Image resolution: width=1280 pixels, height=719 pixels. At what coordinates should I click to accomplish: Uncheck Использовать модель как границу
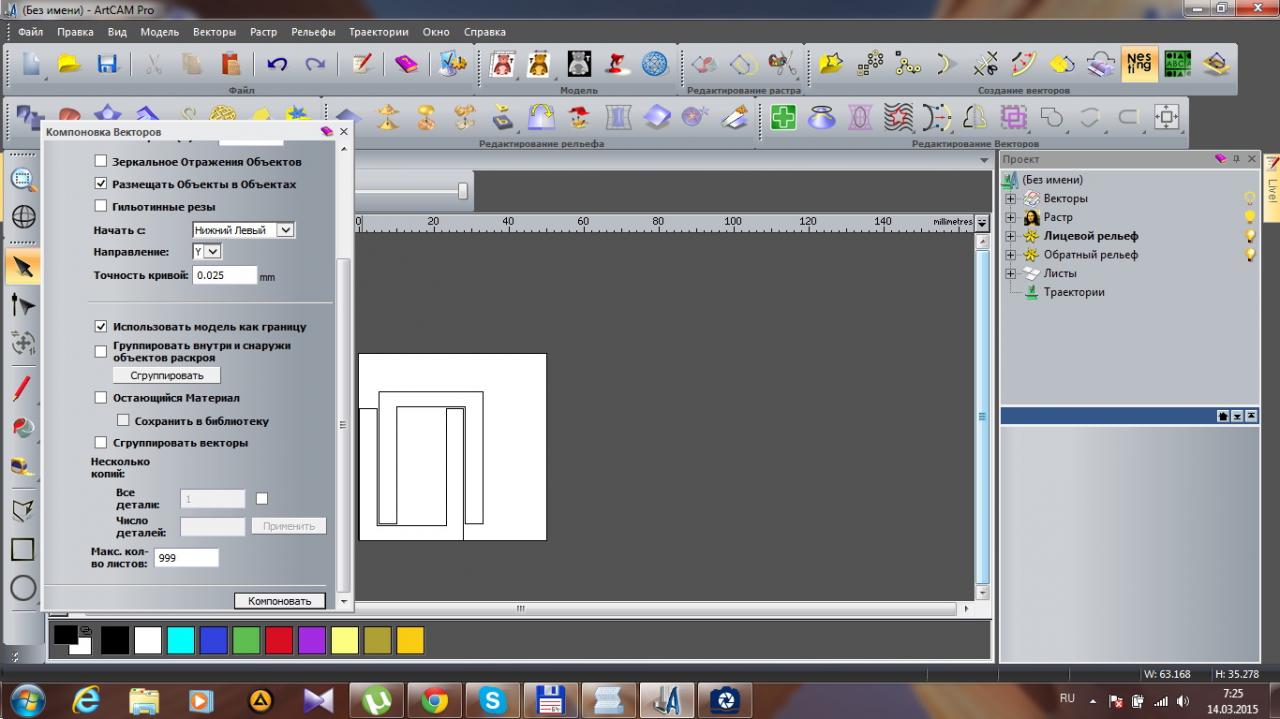[100, 326]
